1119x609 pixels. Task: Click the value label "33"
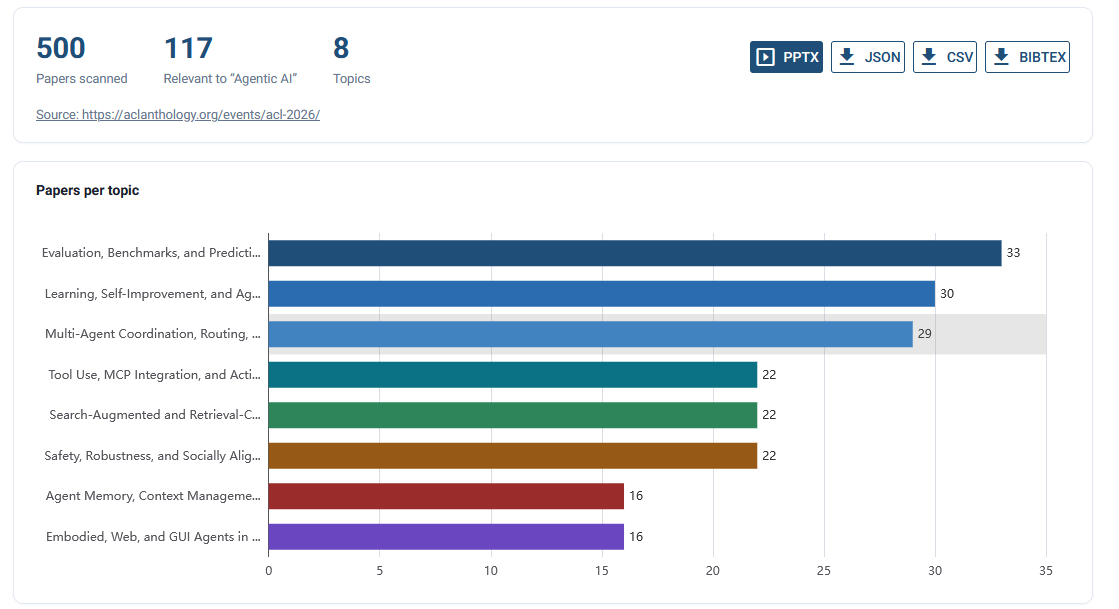pos(1013,253)
